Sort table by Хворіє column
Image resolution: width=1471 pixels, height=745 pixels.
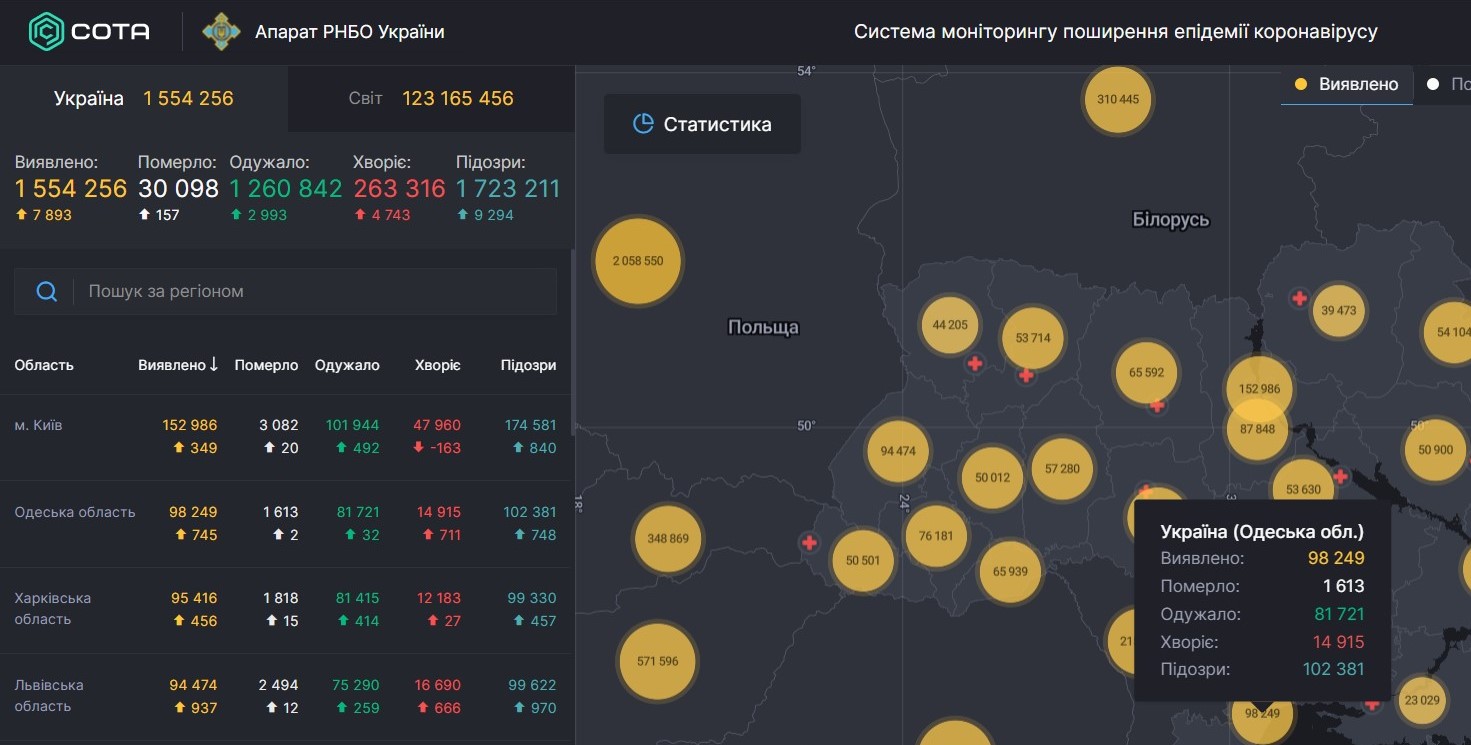437,365
